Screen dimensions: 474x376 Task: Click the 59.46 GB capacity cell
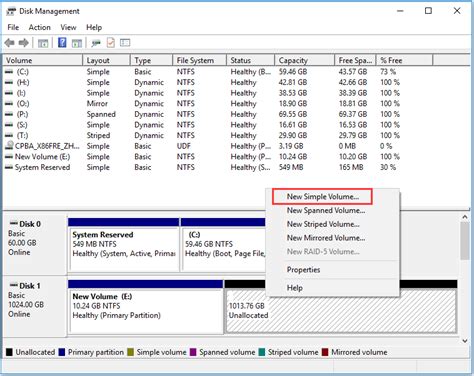coord(293,71)
